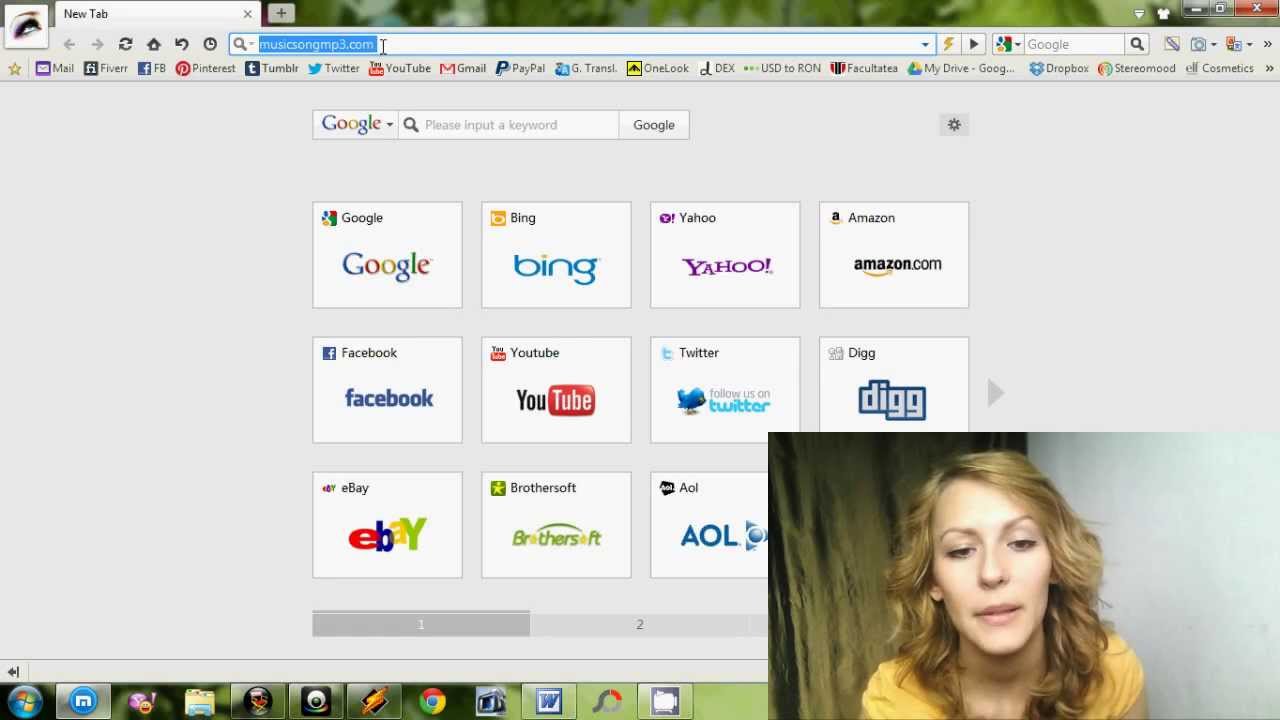Go to next quick access page arrow

click(995, 393)
